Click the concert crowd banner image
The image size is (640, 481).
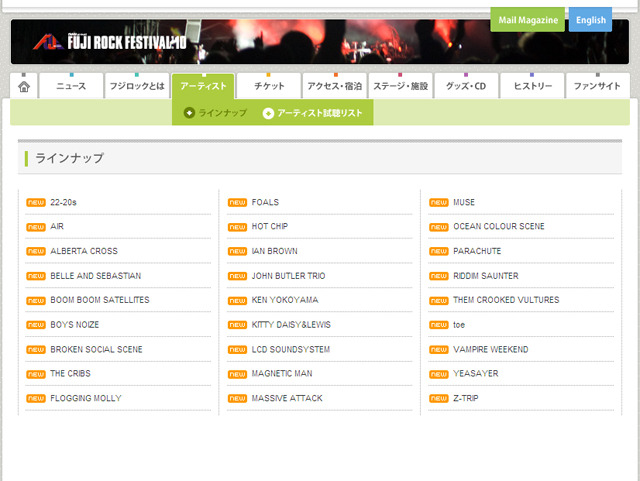click(x=320, y=42)
